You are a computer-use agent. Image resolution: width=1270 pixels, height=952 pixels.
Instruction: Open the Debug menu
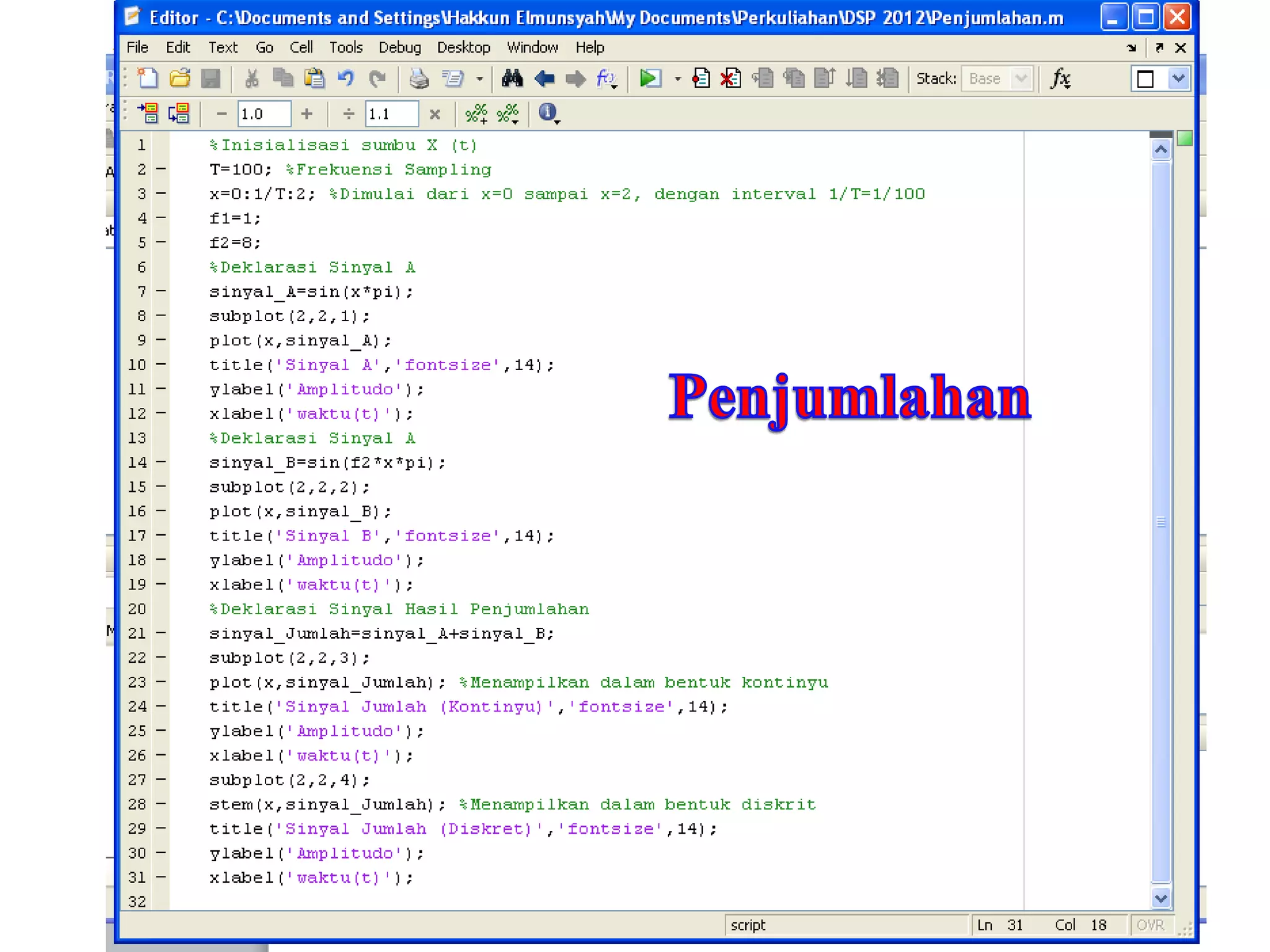399,48
